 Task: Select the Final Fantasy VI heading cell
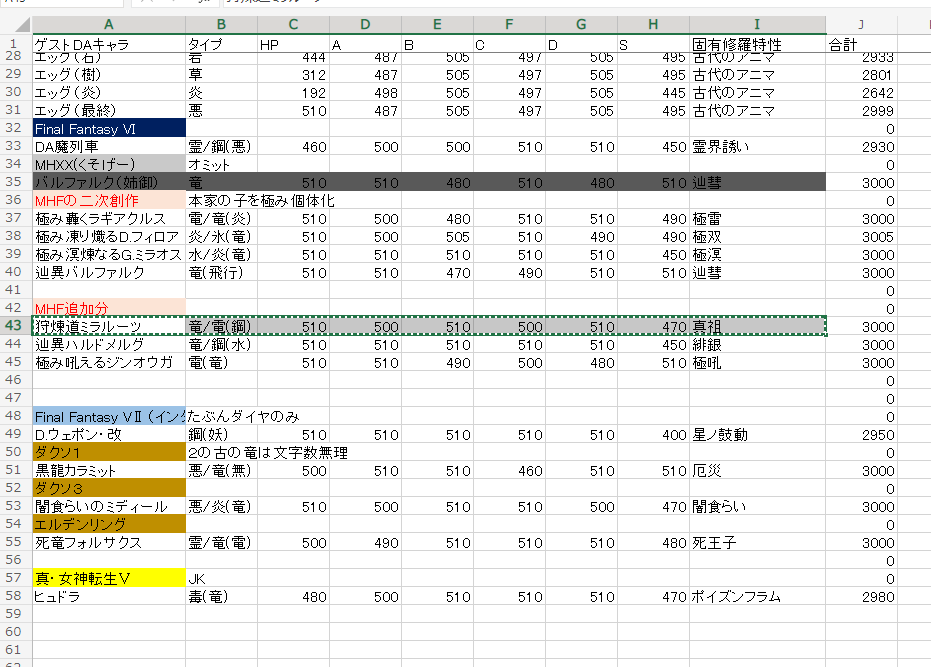pos(109,128)
